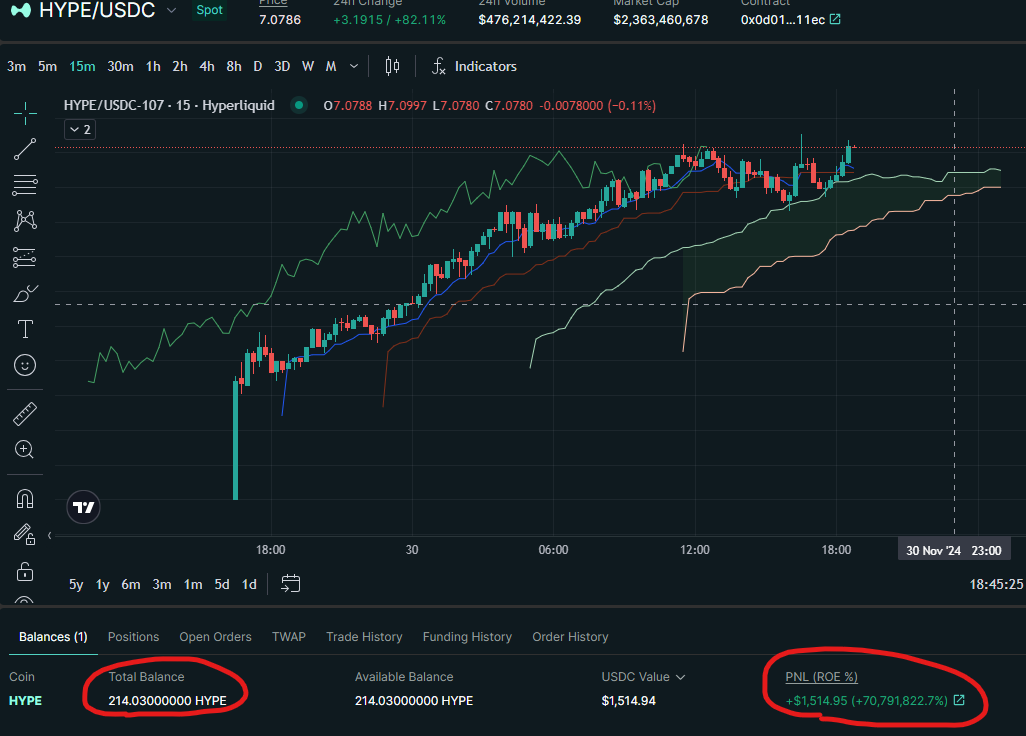Toggle magnet mode for drawings
Viewport: 1026px width, 736px height.
tap(25, 498)
